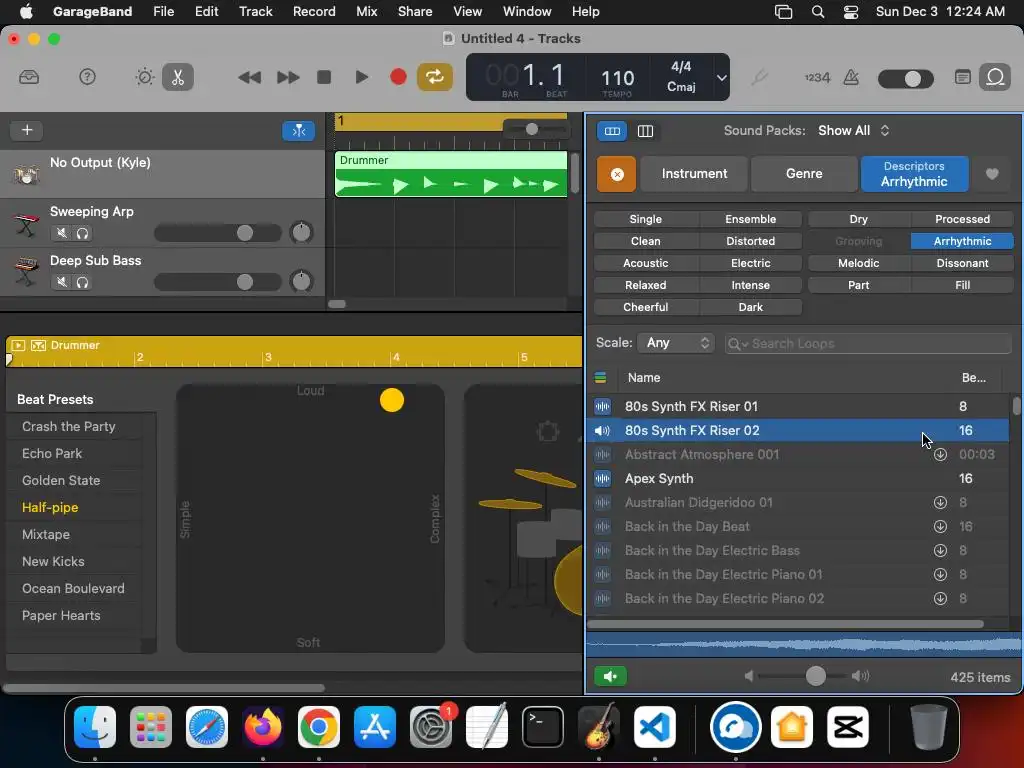Open Finder from the Dock
The width and height of the screenshot is (1024, 768).
tap(95, 727)
